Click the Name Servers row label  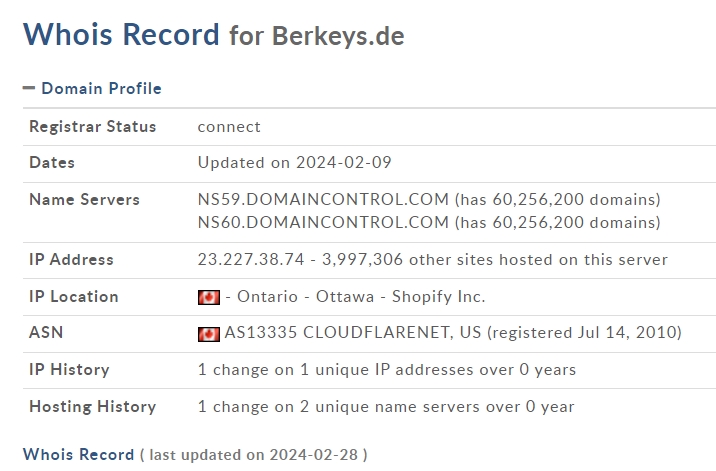coord(84,200)
